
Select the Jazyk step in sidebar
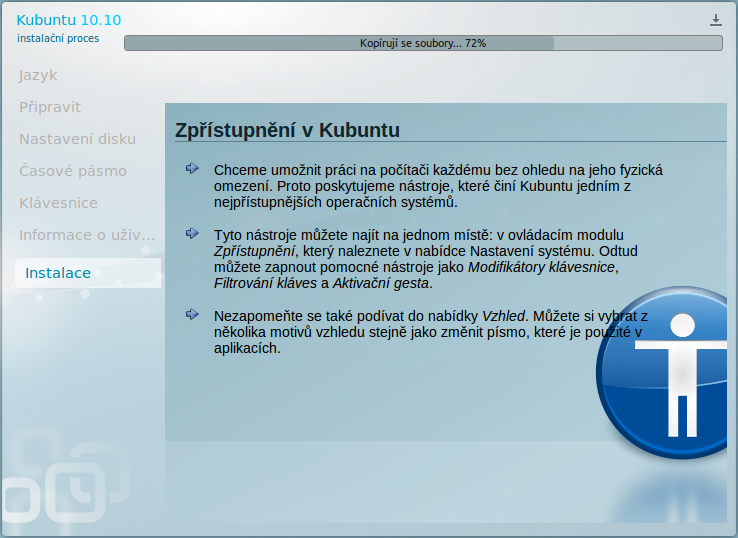point(38,75)
